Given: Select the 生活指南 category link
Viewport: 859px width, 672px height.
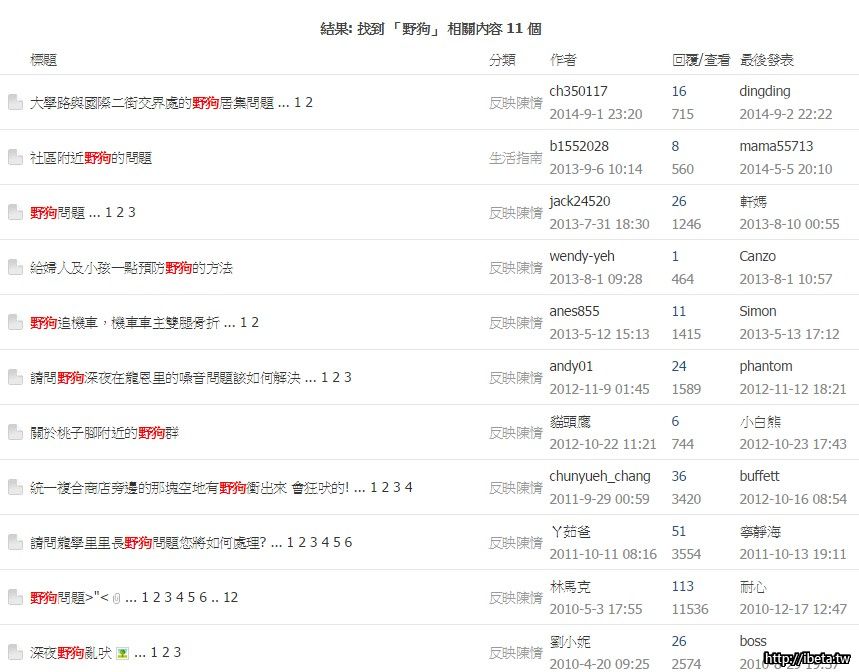Looking at the screenshot, I should [515, 158].
